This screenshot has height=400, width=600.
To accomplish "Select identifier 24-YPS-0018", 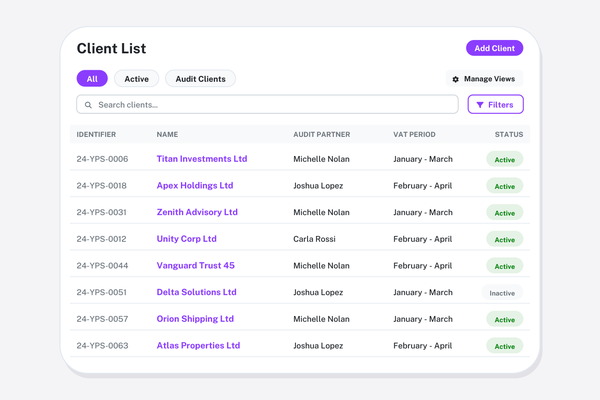I will tap(101, 186).
